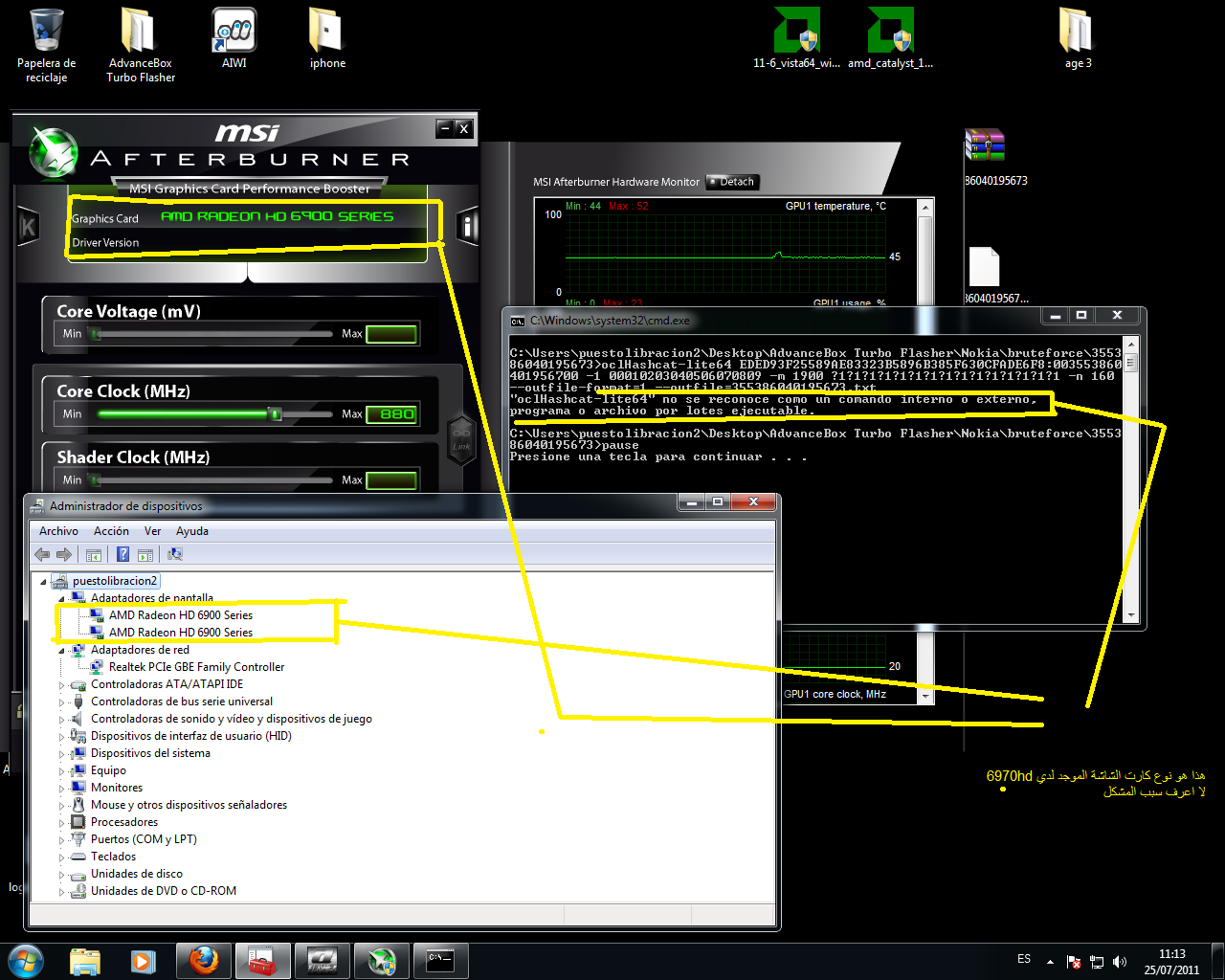The height and width of the screenshot is (980, 1225).
Task: Select the Realtek PCIe GBE Family Controller
Action: [x=196, y=667]
